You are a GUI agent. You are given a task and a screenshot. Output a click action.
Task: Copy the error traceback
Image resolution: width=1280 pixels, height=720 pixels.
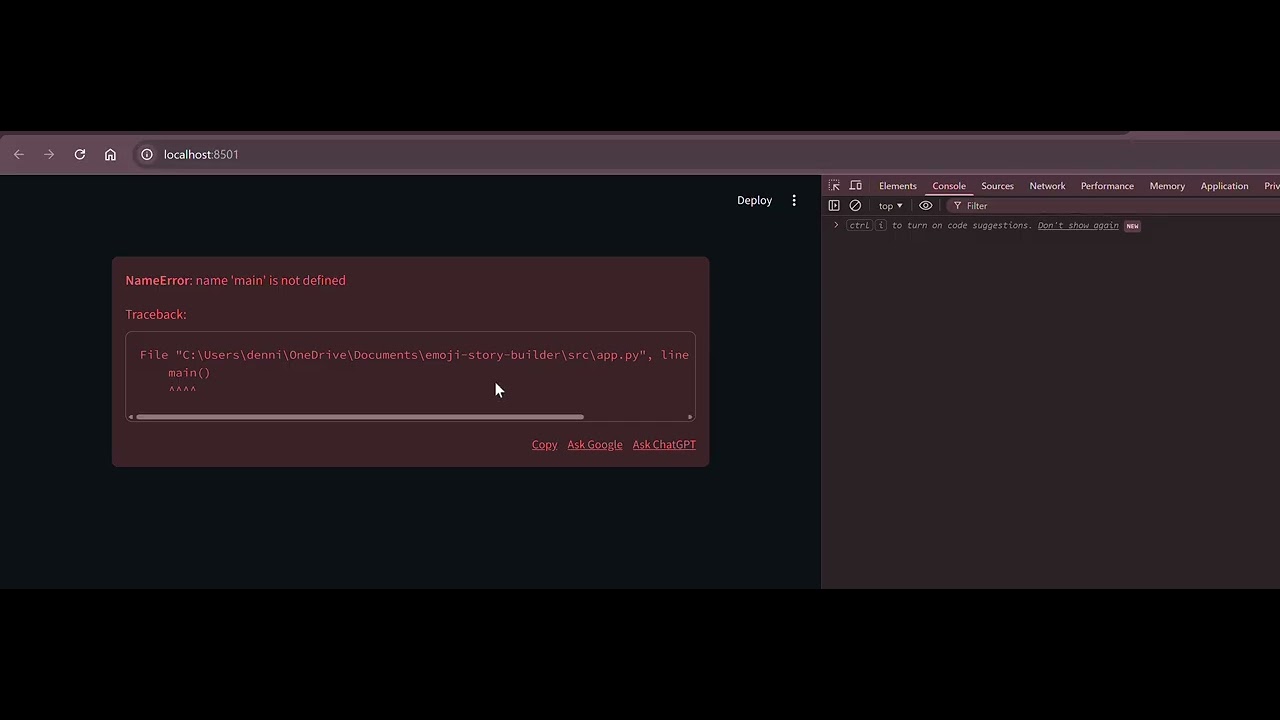[x=544, y=445]
